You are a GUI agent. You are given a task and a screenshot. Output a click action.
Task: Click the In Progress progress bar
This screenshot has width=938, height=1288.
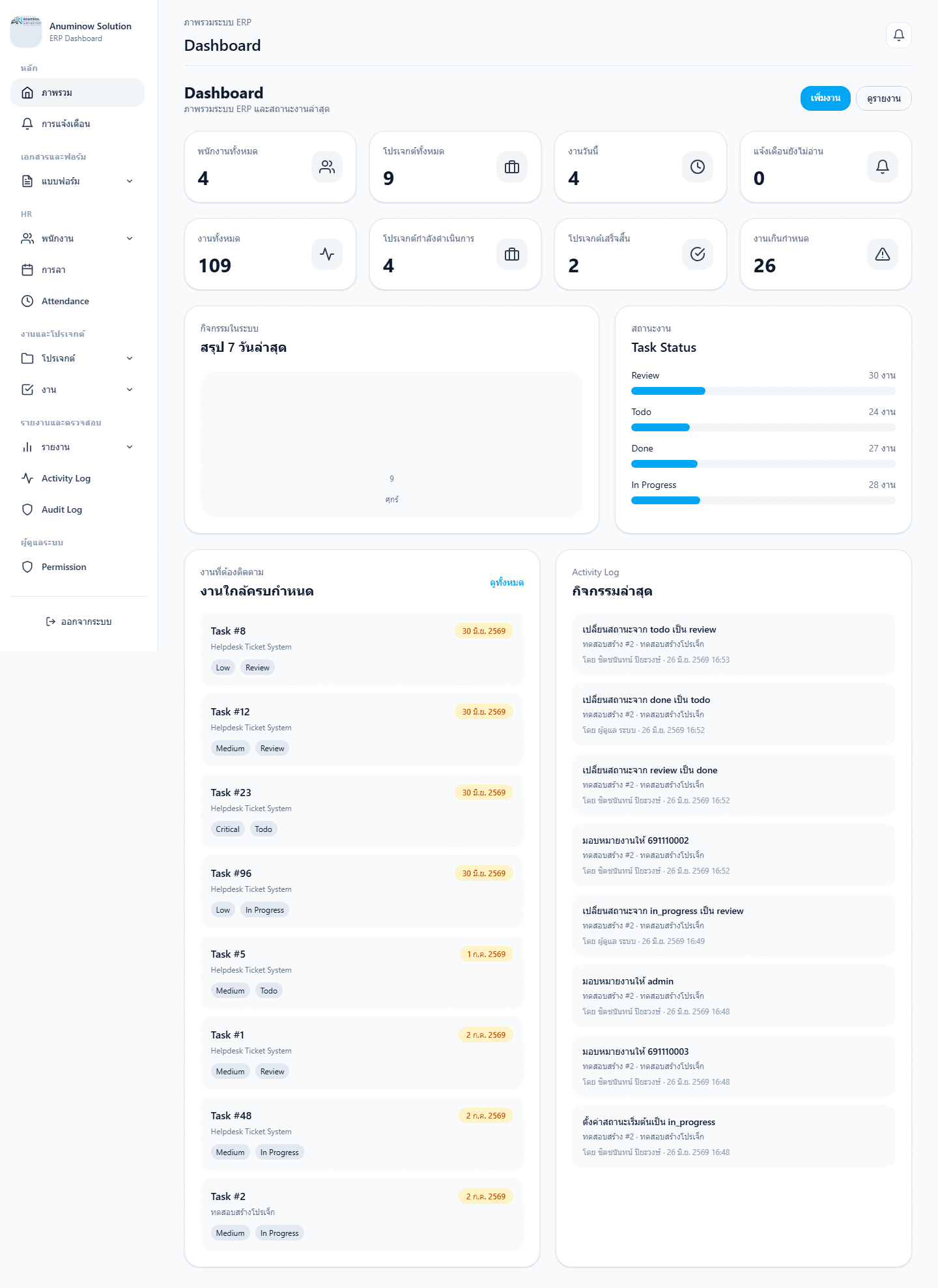click(x=763, y=500)
